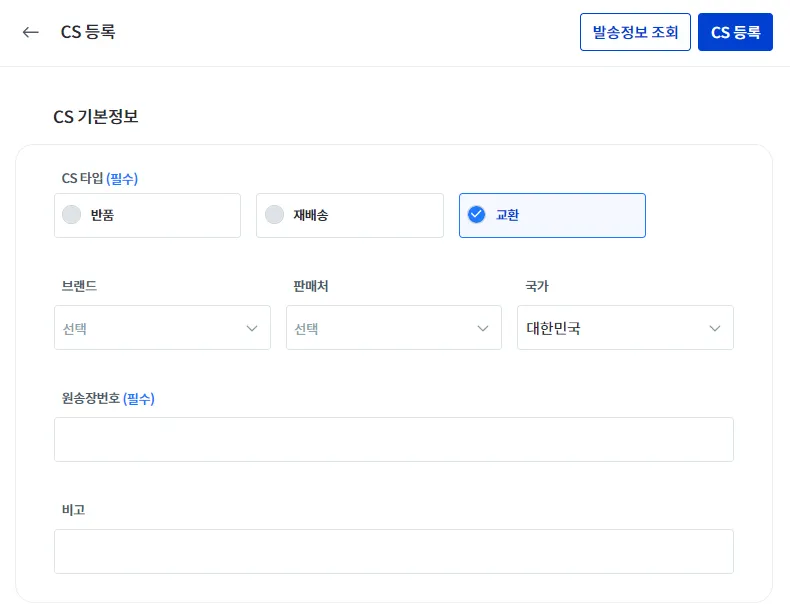Click the 원송장번호 (필수) field label
Image resolution: width=790 pixels, height=613 pixels.
[108, 398]
